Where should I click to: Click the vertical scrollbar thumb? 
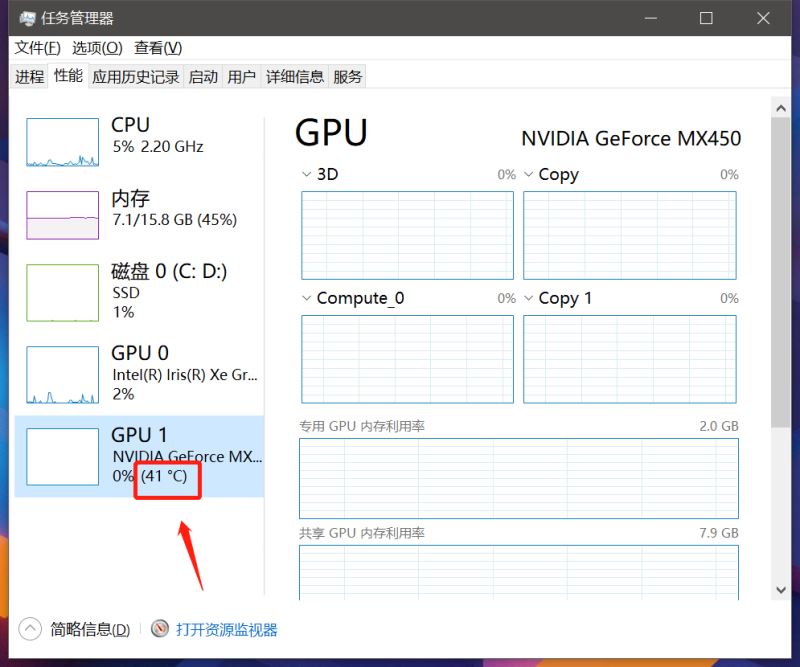[x=781, y=273]
